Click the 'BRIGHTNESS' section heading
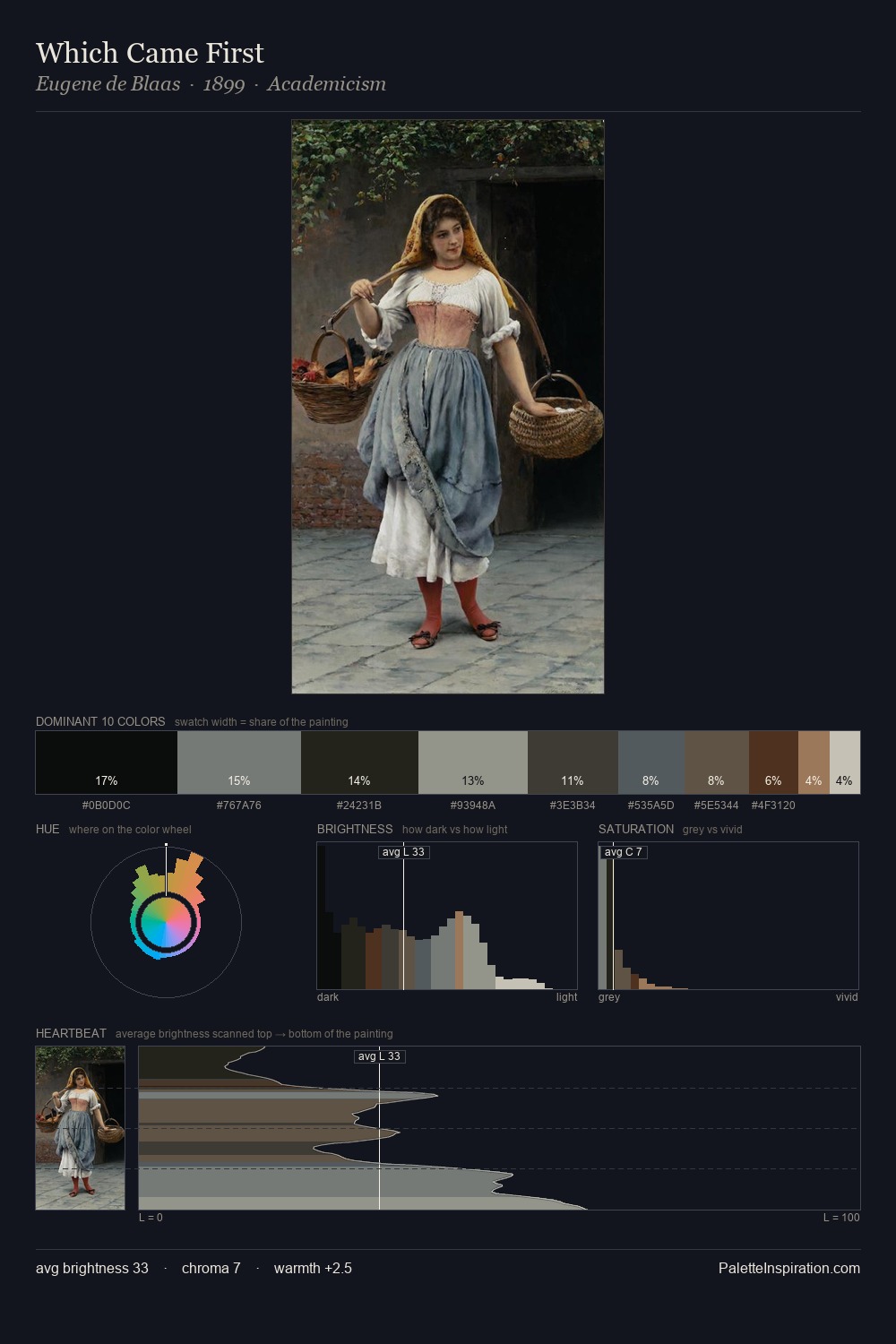 coord(355,829)
